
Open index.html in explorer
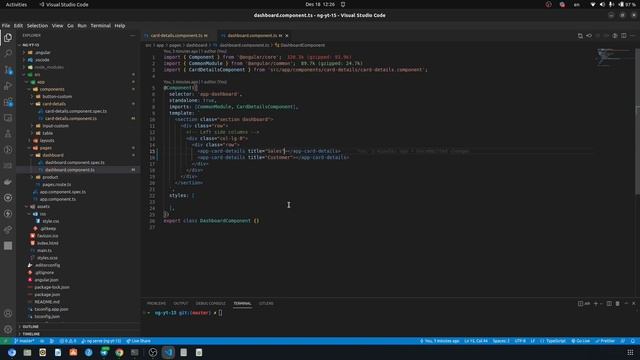47,243
